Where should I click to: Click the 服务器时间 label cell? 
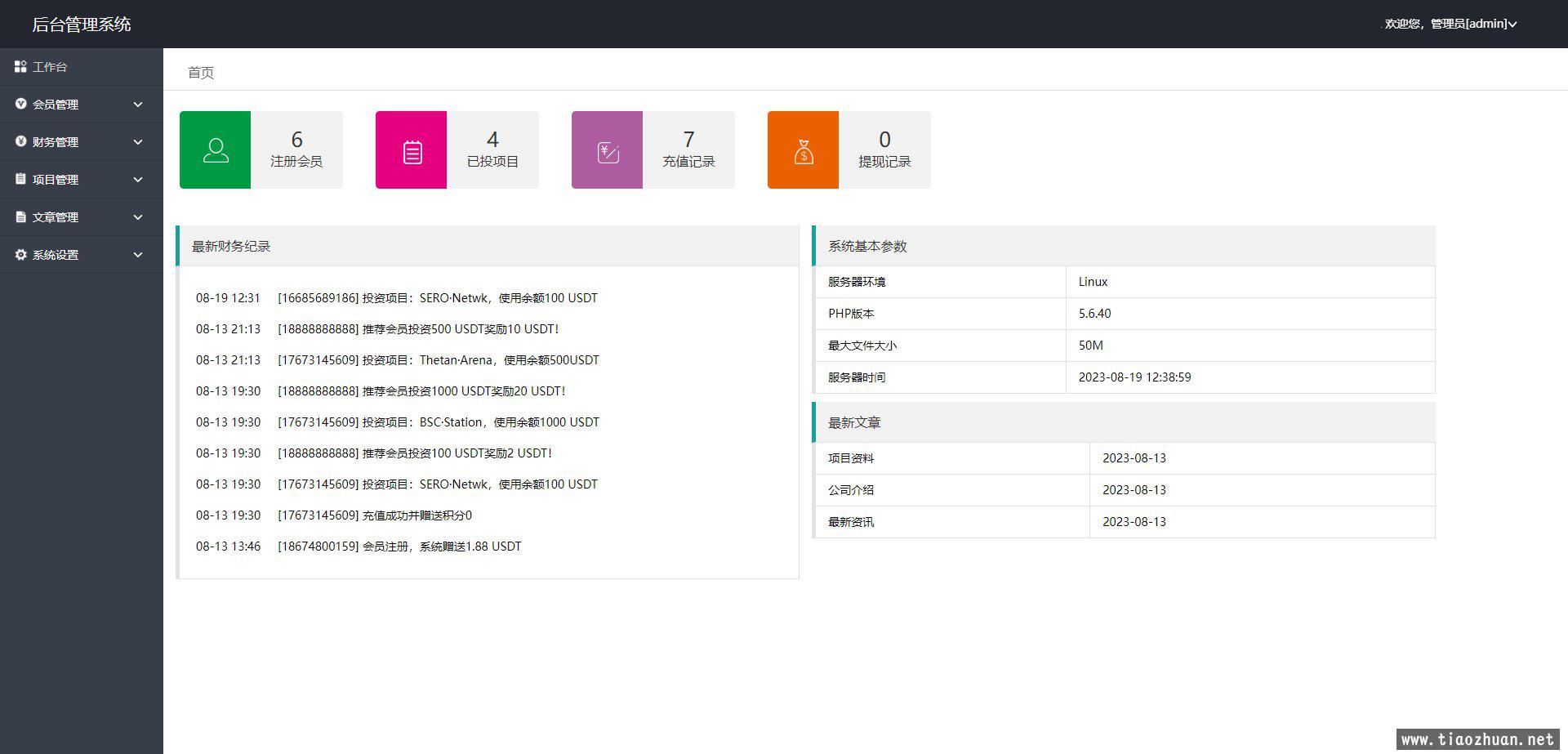(x=940, y=377)
